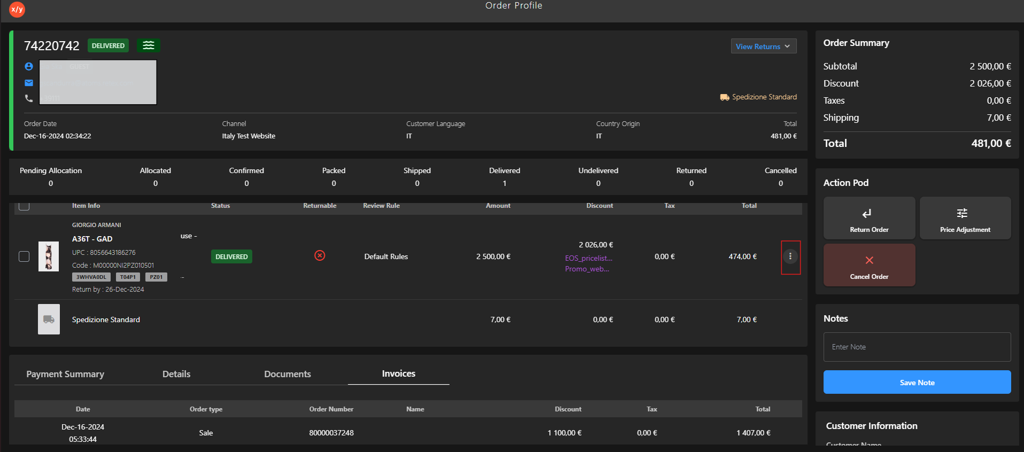Click the DELIVERED status badge in item row
1024x452 pixels.
231,257
